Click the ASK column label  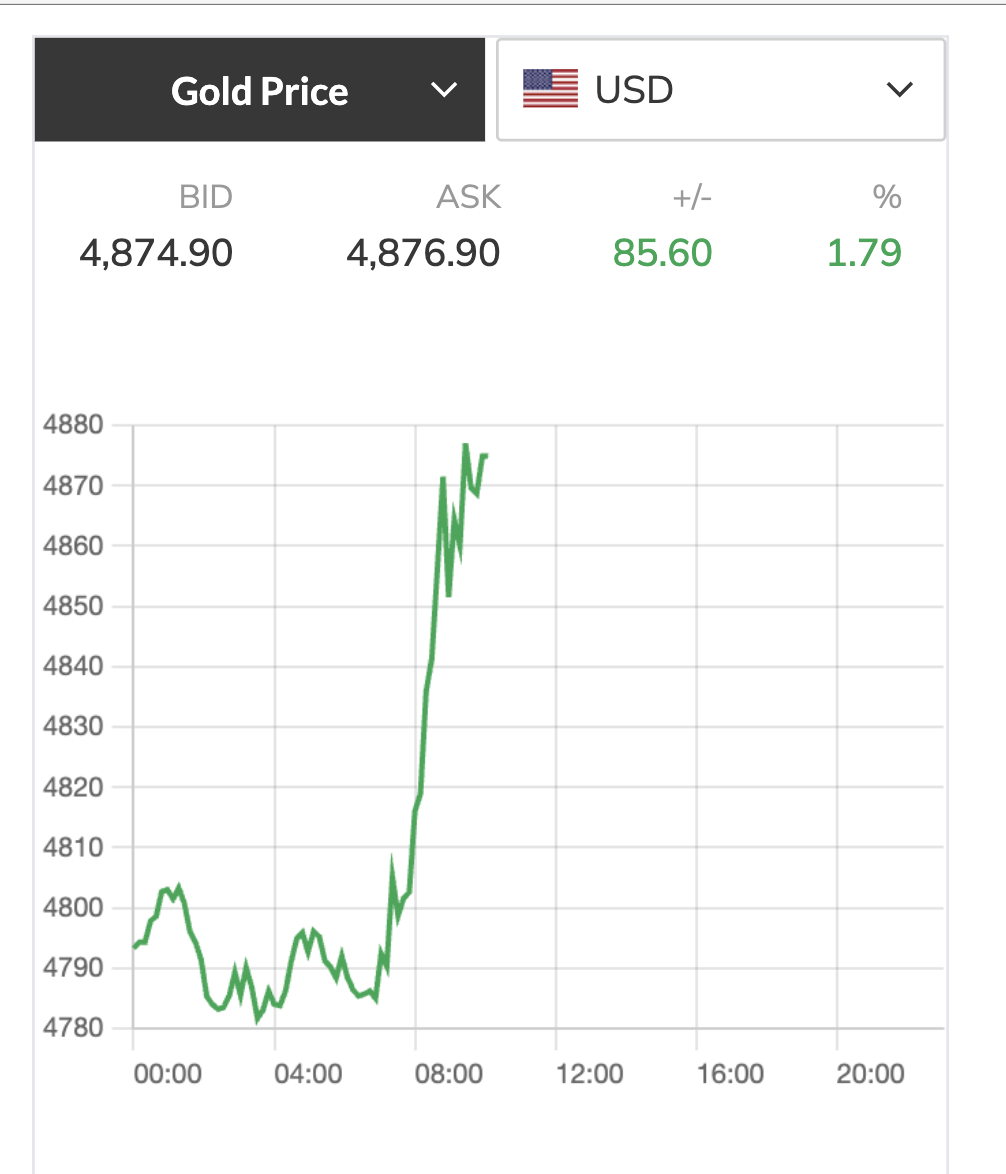click(x=468, y=197)
